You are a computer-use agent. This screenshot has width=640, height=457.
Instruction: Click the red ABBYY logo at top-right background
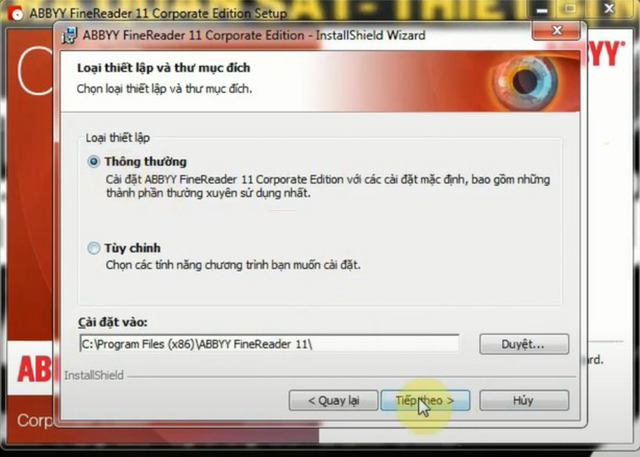pyautogui.click(x=600, y=53)
